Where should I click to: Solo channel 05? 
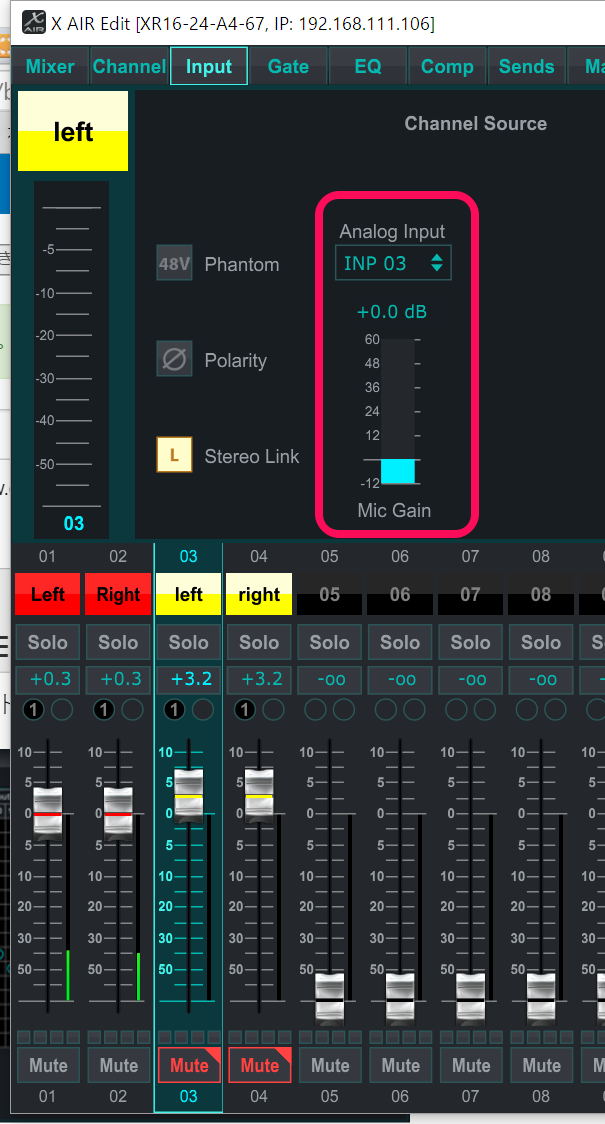pyautogui.click(x=329, y=642)
